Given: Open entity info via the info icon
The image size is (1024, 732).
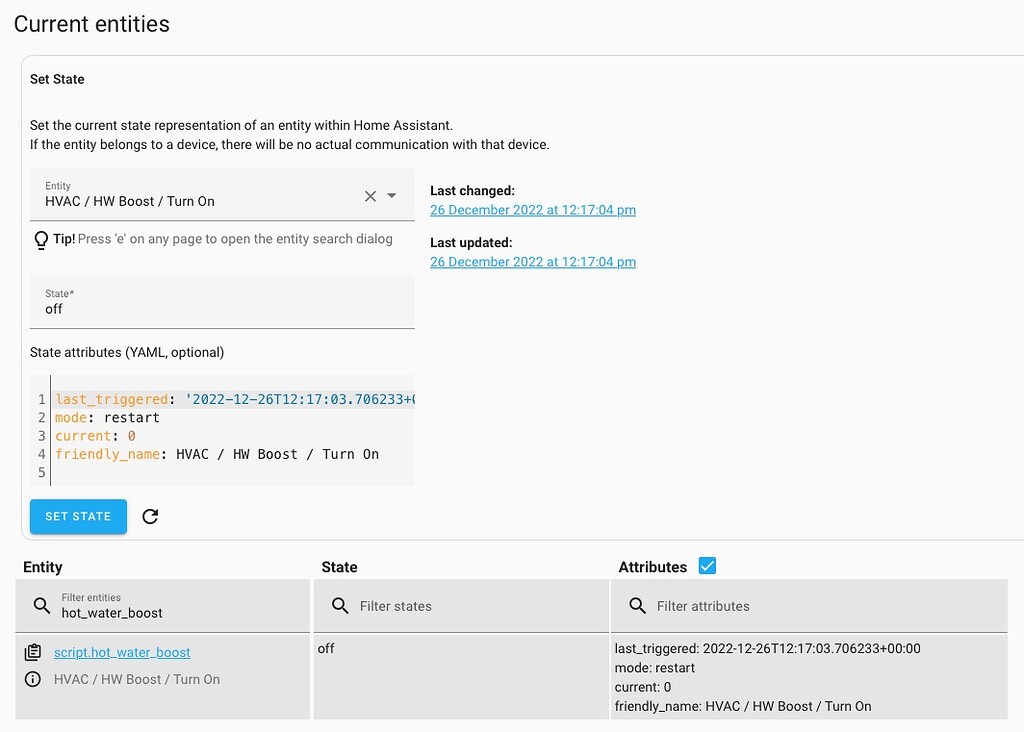Looking at the screenshot, I should click(x=33, y=679).
